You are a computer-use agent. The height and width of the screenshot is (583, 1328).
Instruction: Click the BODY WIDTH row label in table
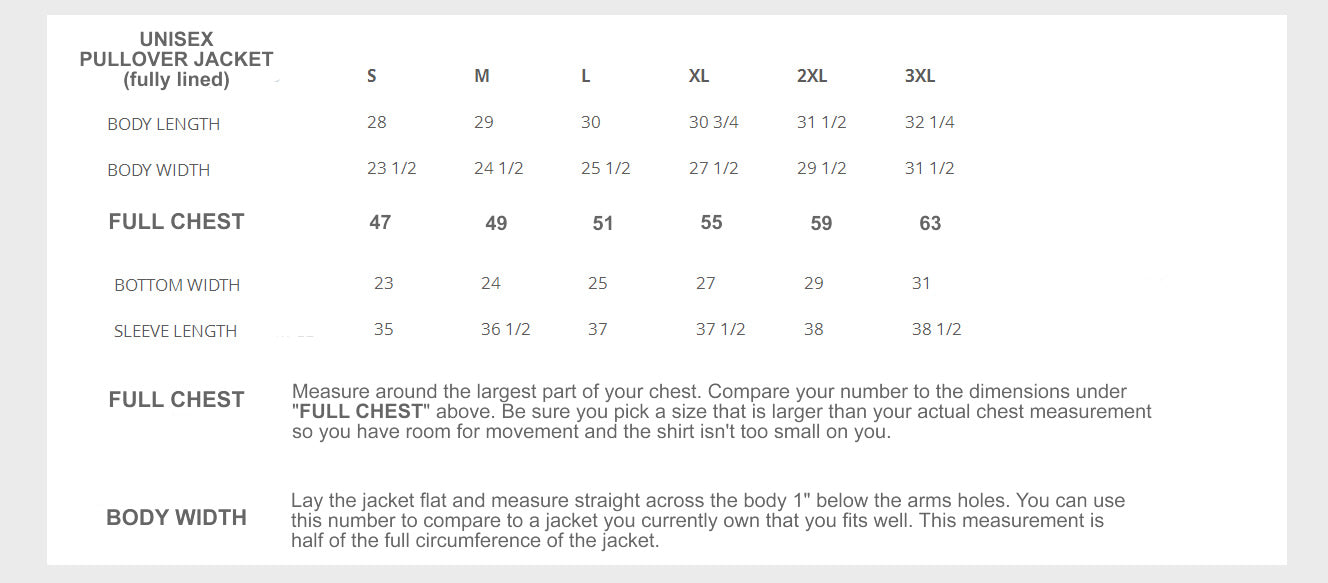[158, 170]
